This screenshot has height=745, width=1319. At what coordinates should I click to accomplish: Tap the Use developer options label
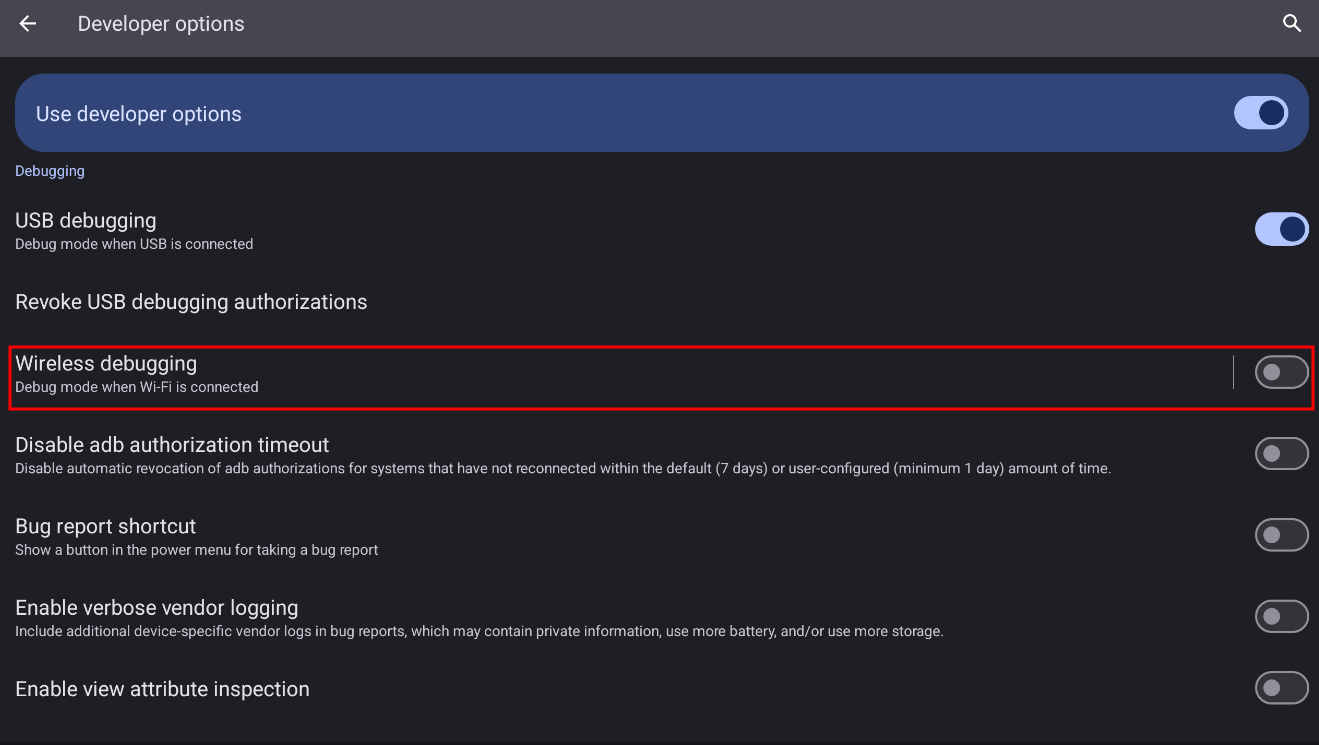point(139,114)
